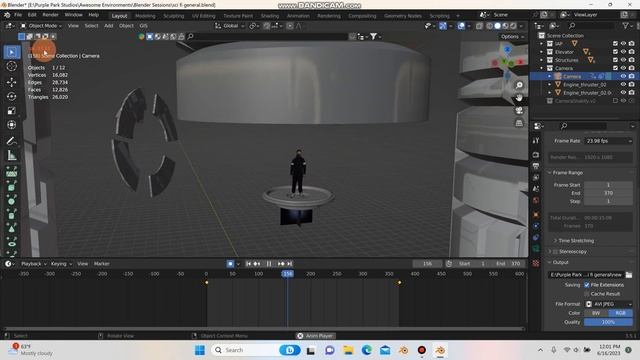Jump to first frame in timeline
This screenshot has width=640, height=360.
[x=248, y=264]
